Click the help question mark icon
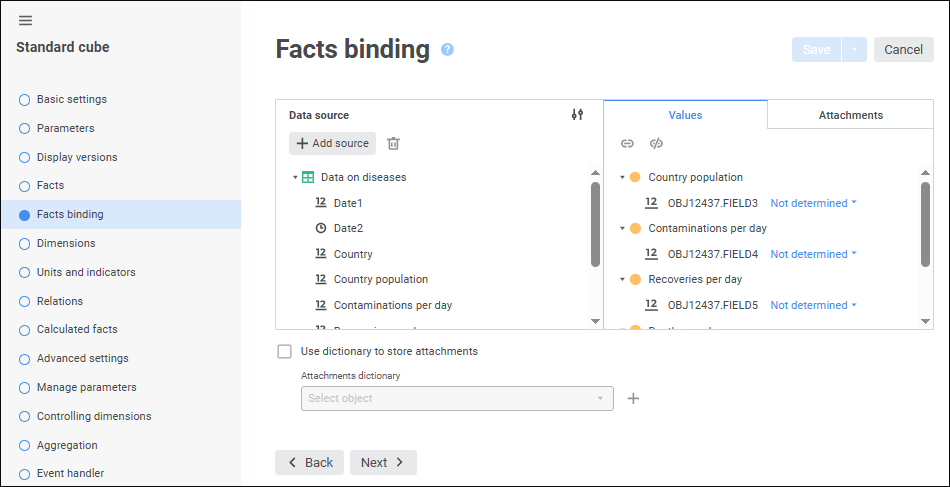Viewport: 950px width, 487px height. click(447, 49)
